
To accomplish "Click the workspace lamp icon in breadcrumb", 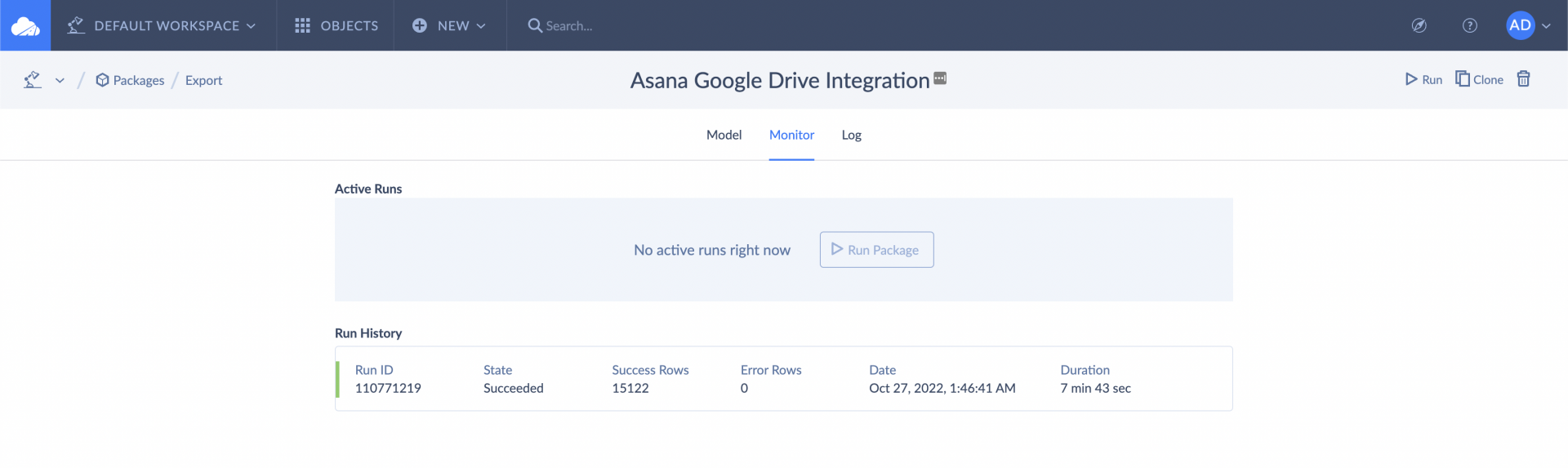I will (33, 80).
